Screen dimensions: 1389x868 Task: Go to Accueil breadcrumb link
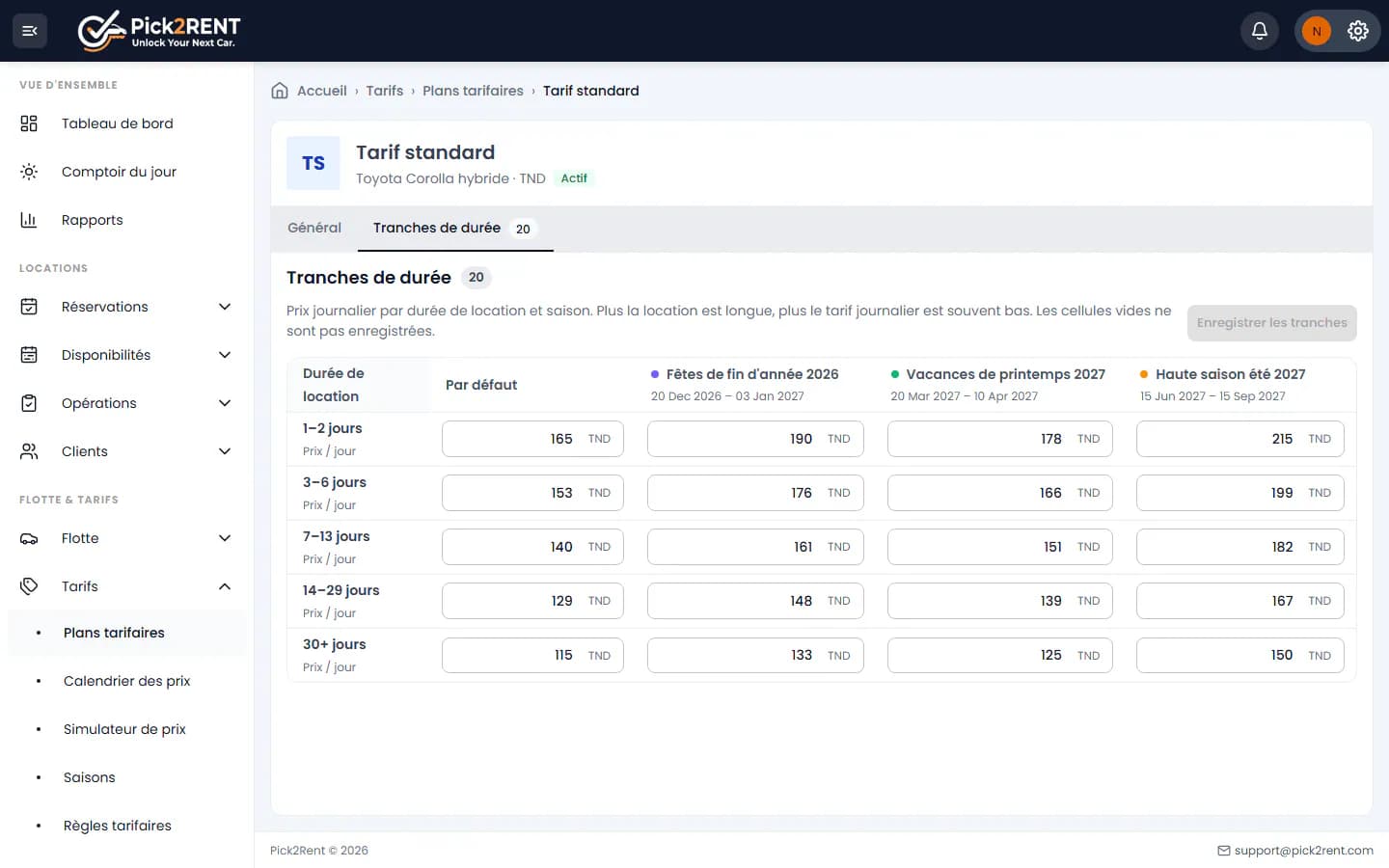[x=321, y=91]
